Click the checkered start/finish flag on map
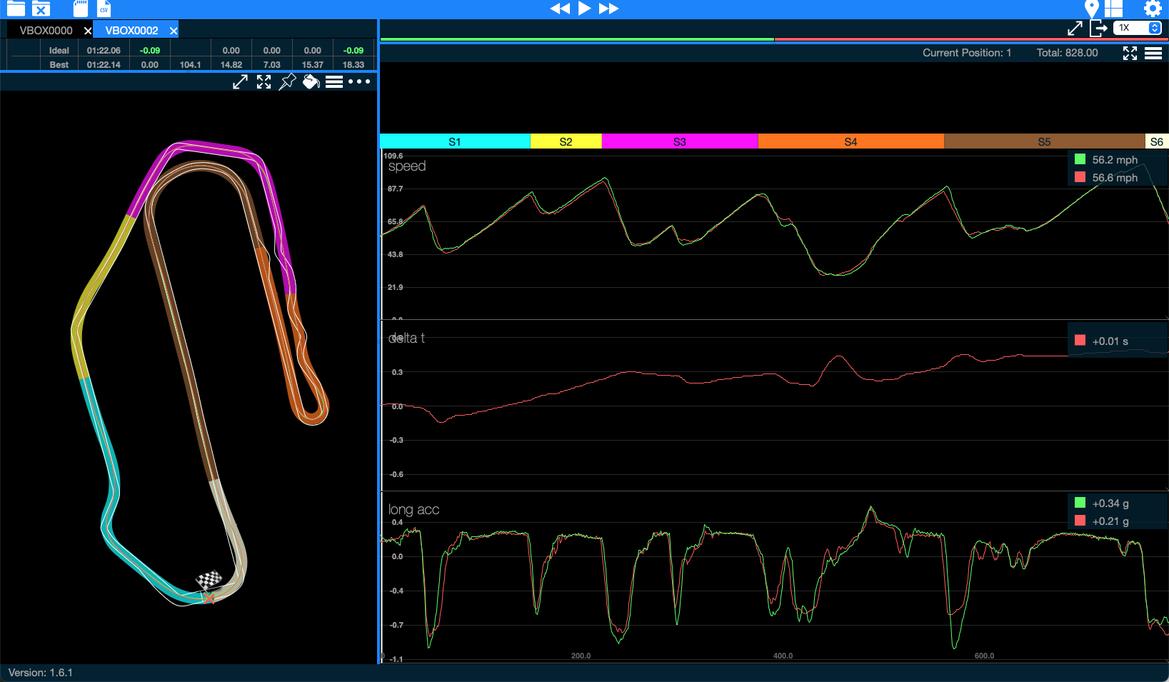 click(209, 581)
